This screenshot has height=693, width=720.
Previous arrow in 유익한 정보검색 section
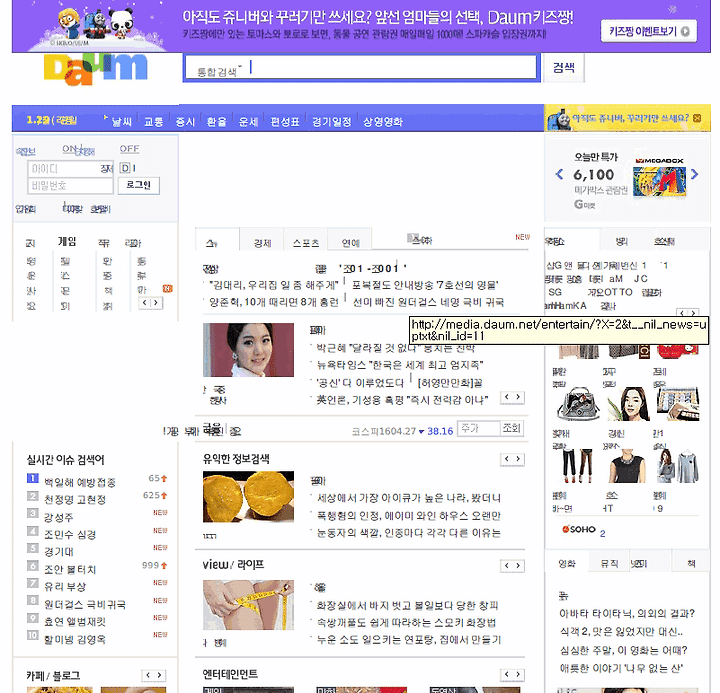click(x=506, y=459)
